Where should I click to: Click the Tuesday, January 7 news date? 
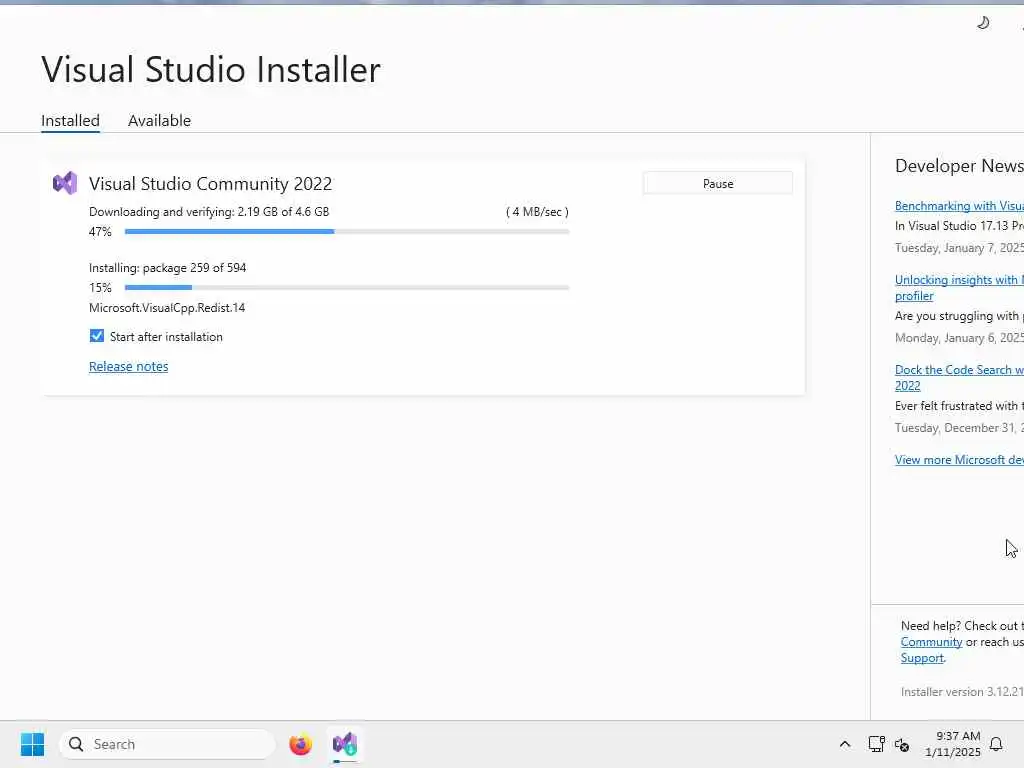959,248
